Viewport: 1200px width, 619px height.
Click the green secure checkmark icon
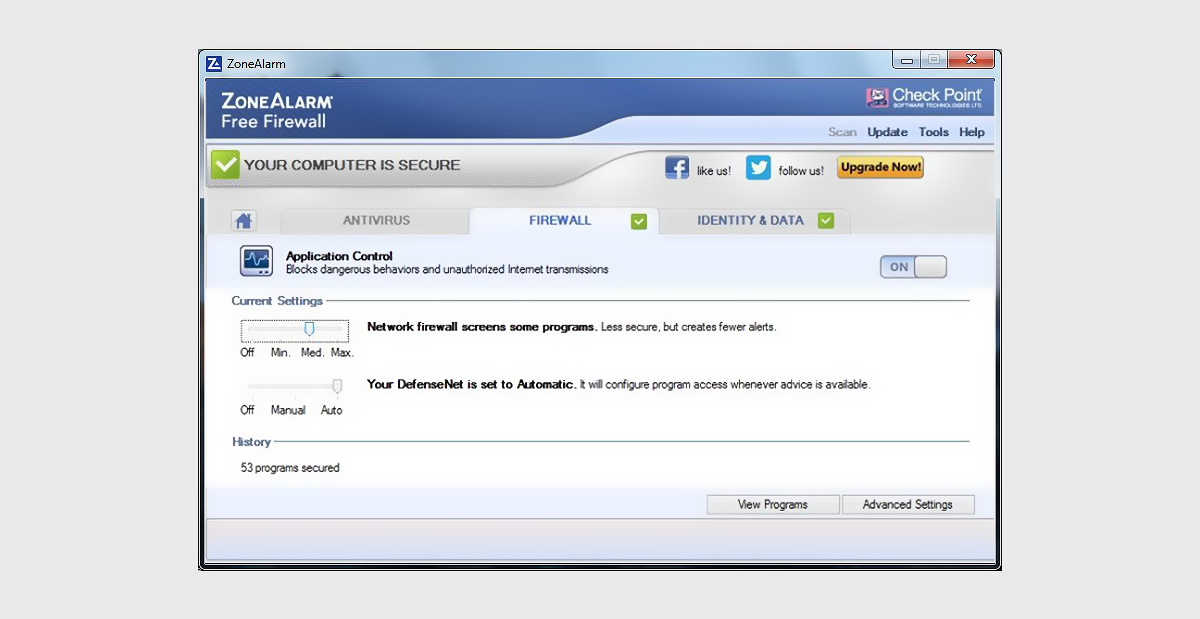pyautogui.click(x=225, y=165)
